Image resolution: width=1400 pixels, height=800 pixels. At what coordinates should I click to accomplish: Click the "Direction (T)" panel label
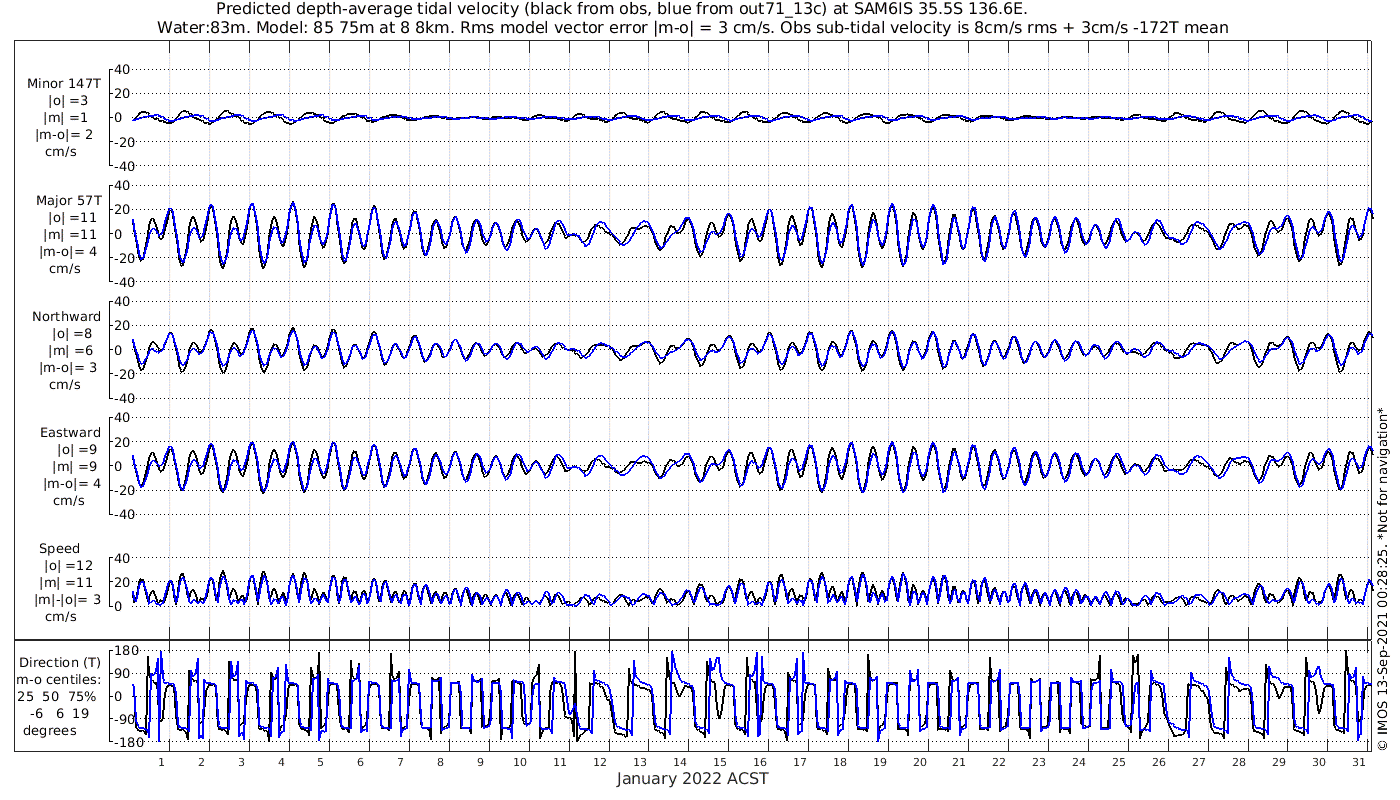[60, 663]
